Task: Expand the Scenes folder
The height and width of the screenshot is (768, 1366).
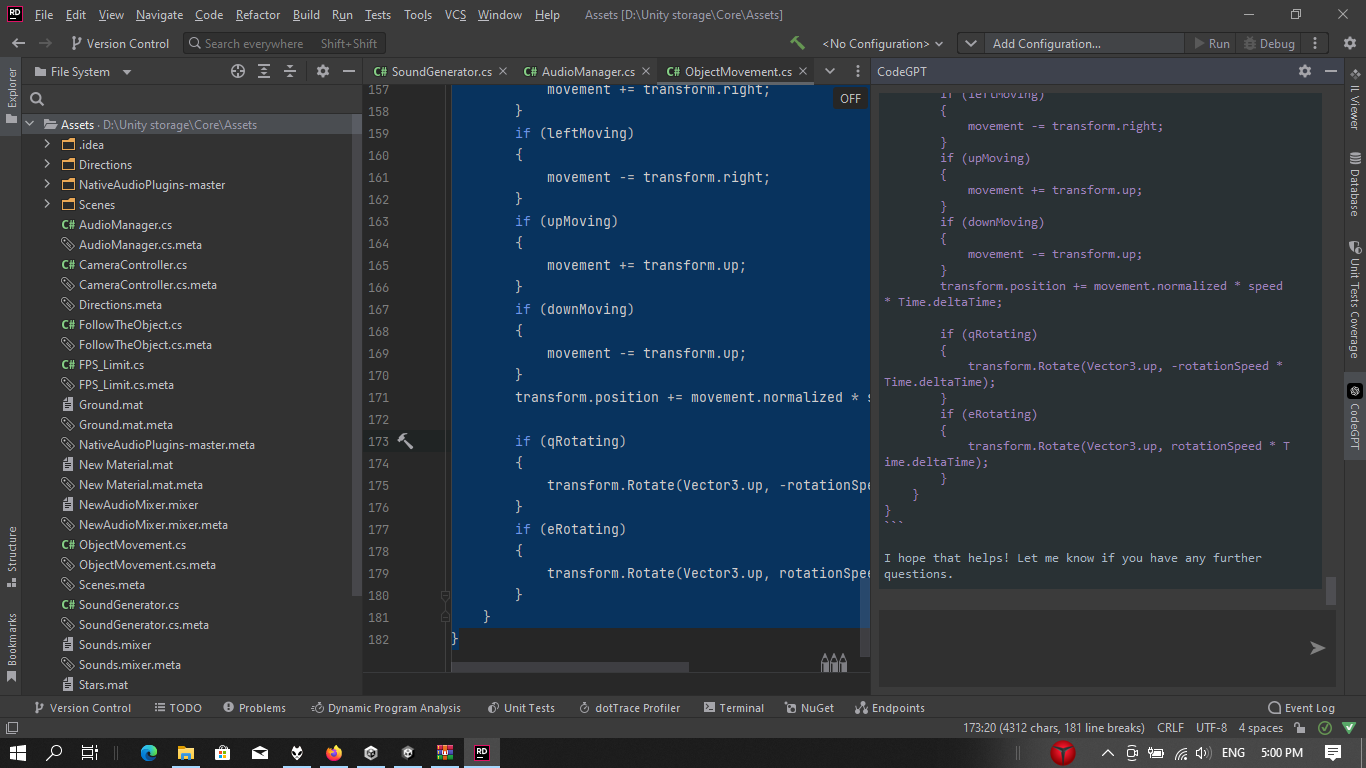Action: point(47,205)
